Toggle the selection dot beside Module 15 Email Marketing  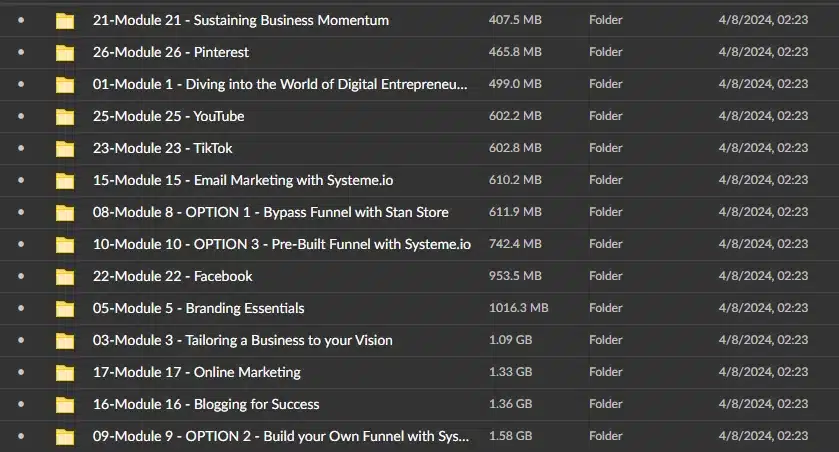[21, 180]
